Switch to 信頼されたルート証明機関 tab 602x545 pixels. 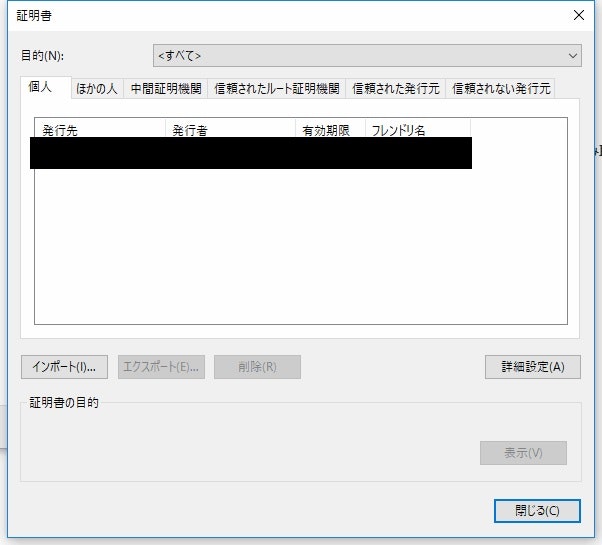276,89
